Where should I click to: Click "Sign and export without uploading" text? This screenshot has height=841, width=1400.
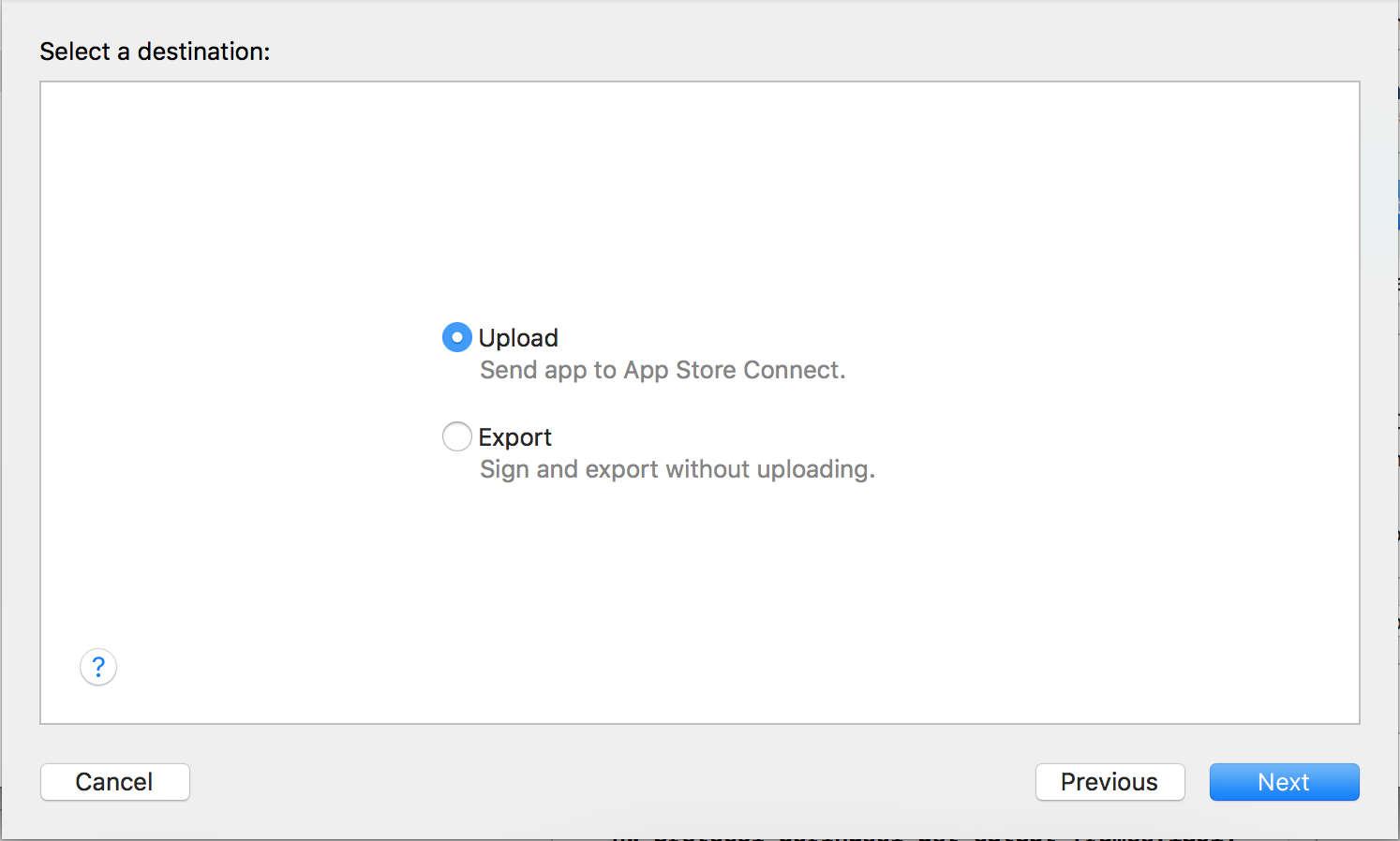point(677,469)
